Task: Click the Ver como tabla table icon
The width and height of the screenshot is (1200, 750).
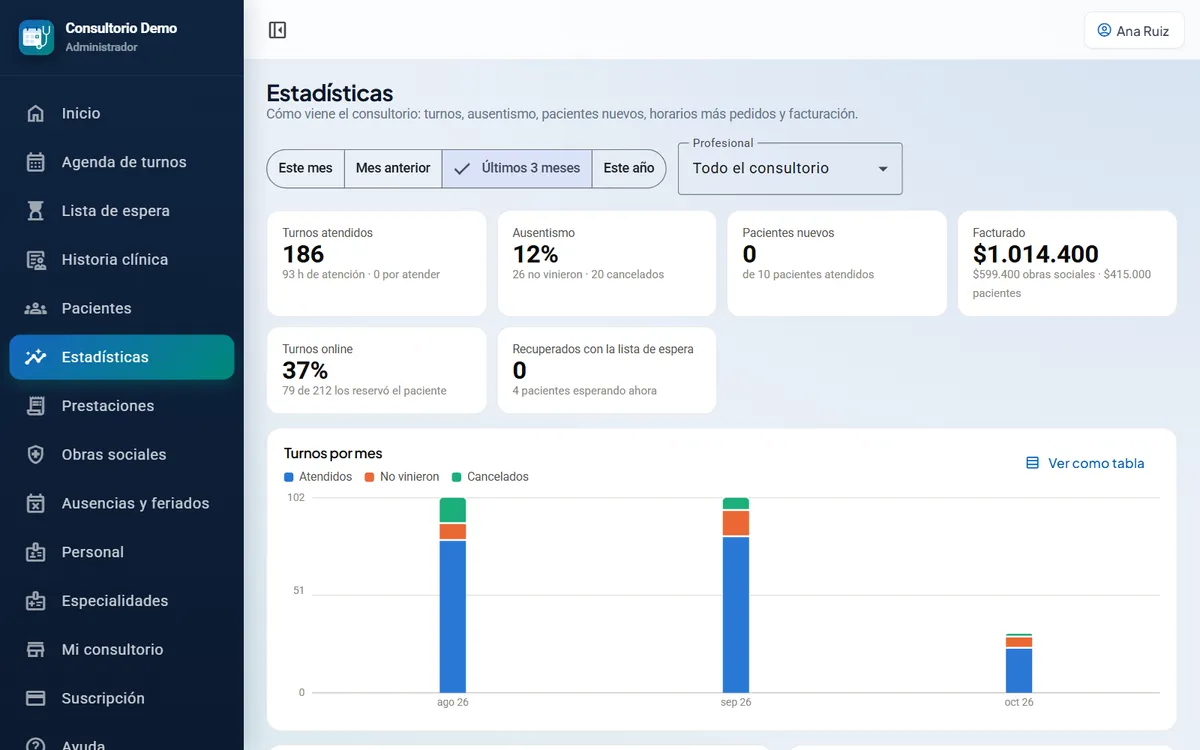Action: (x=1033, y=463)
